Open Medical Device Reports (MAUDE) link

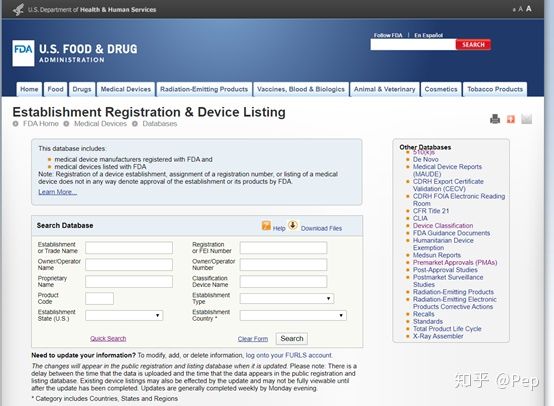(447, 170)
